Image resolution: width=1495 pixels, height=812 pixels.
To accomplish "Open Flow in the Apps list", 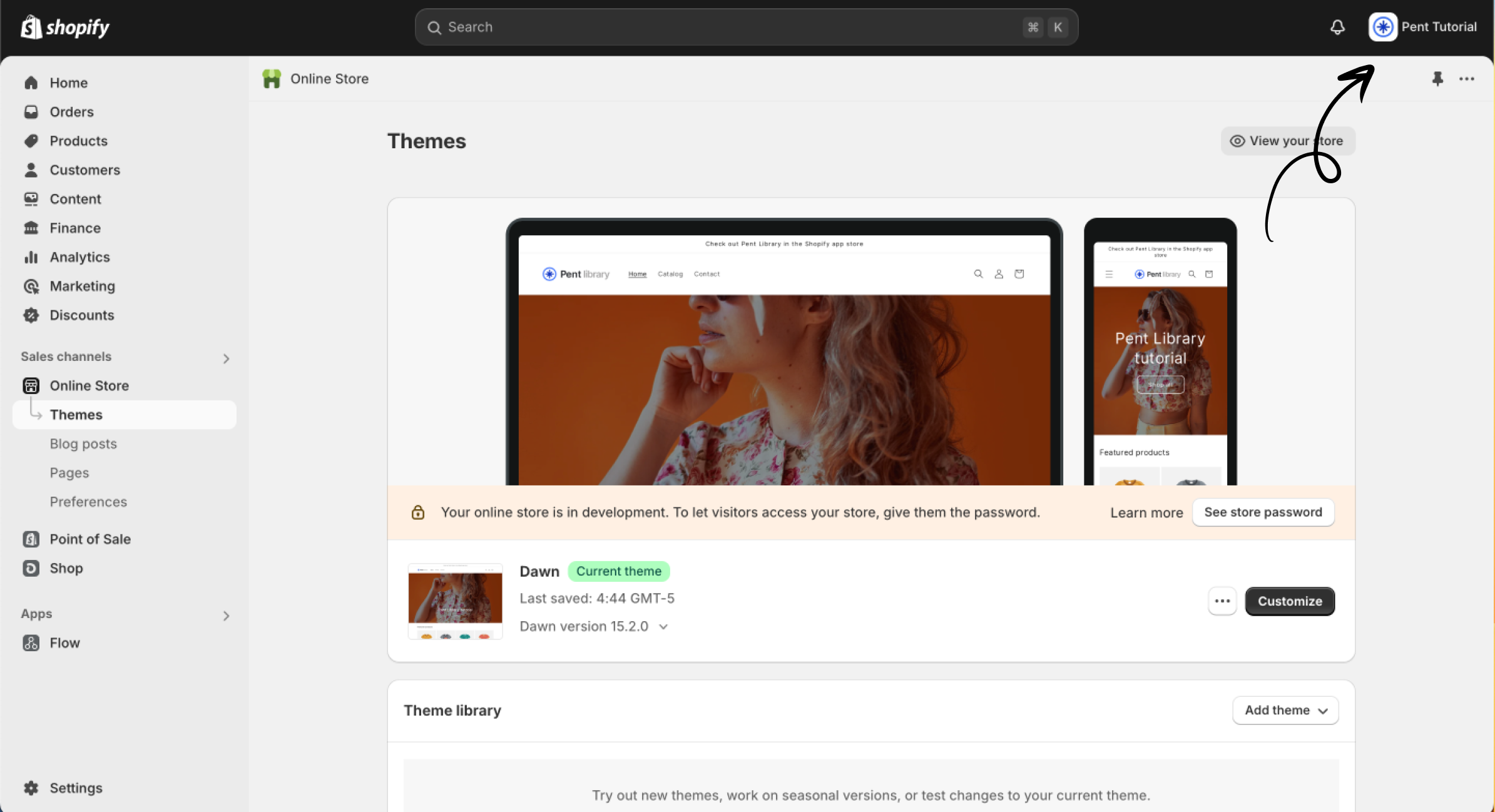I will coord(65,643).
